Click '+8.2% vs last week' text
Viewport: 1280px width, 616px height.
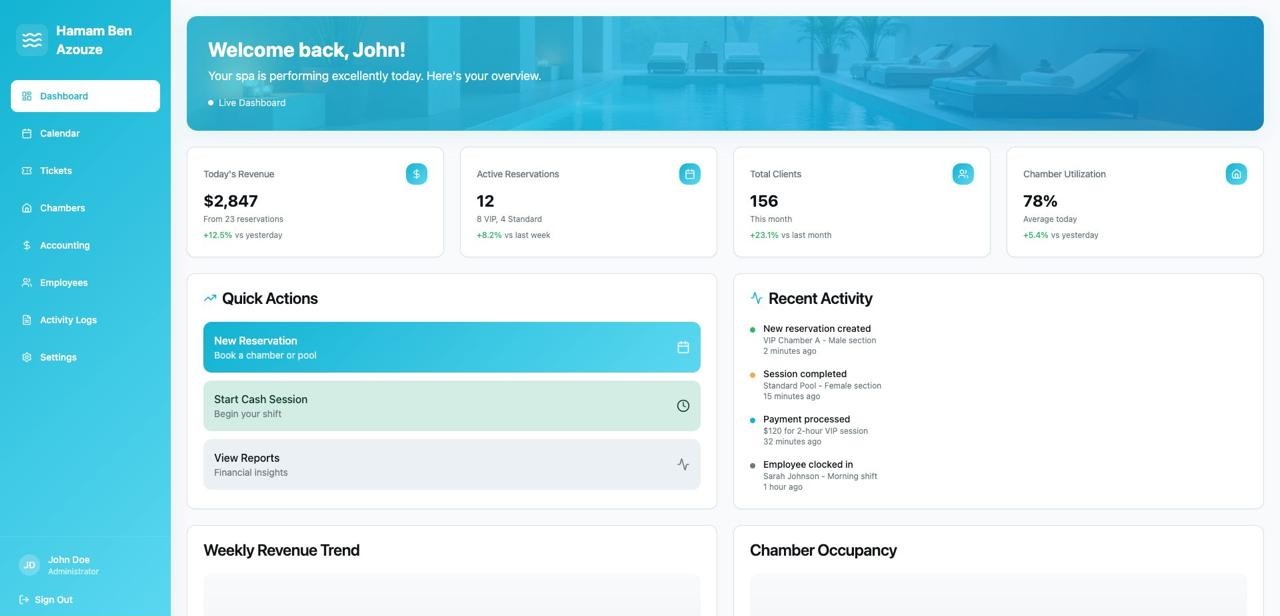coord(514,235)
